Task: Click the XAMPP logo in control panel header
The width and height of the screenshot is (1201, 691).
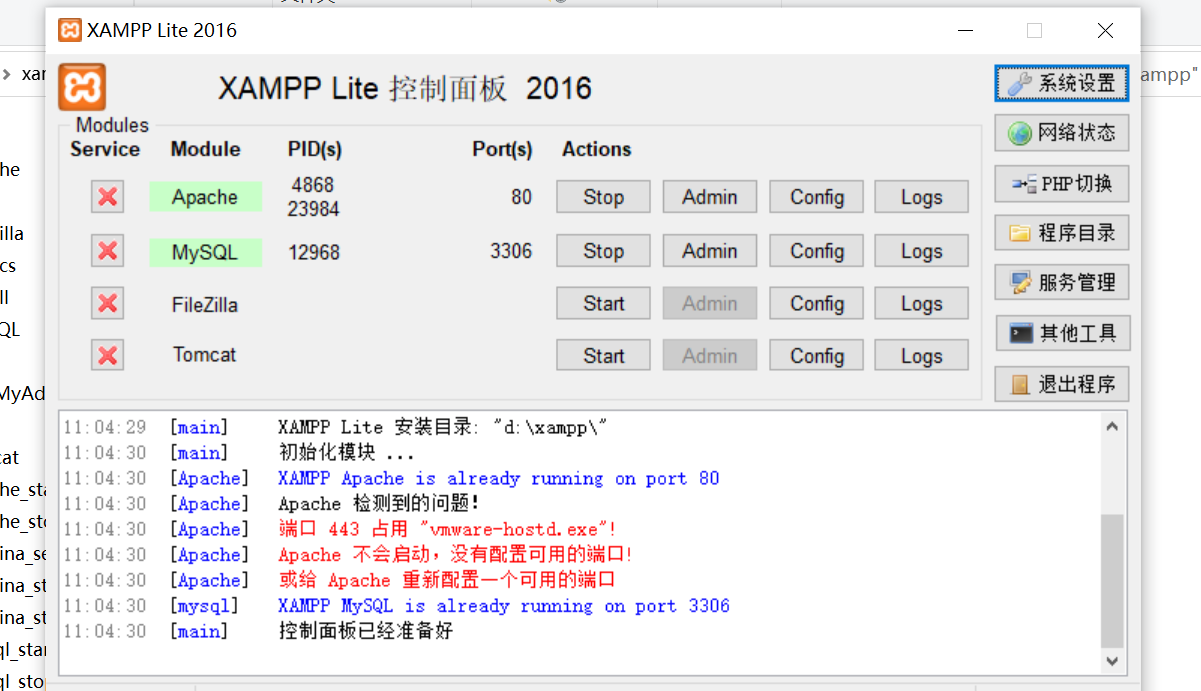Action: (x=82, y=87)
